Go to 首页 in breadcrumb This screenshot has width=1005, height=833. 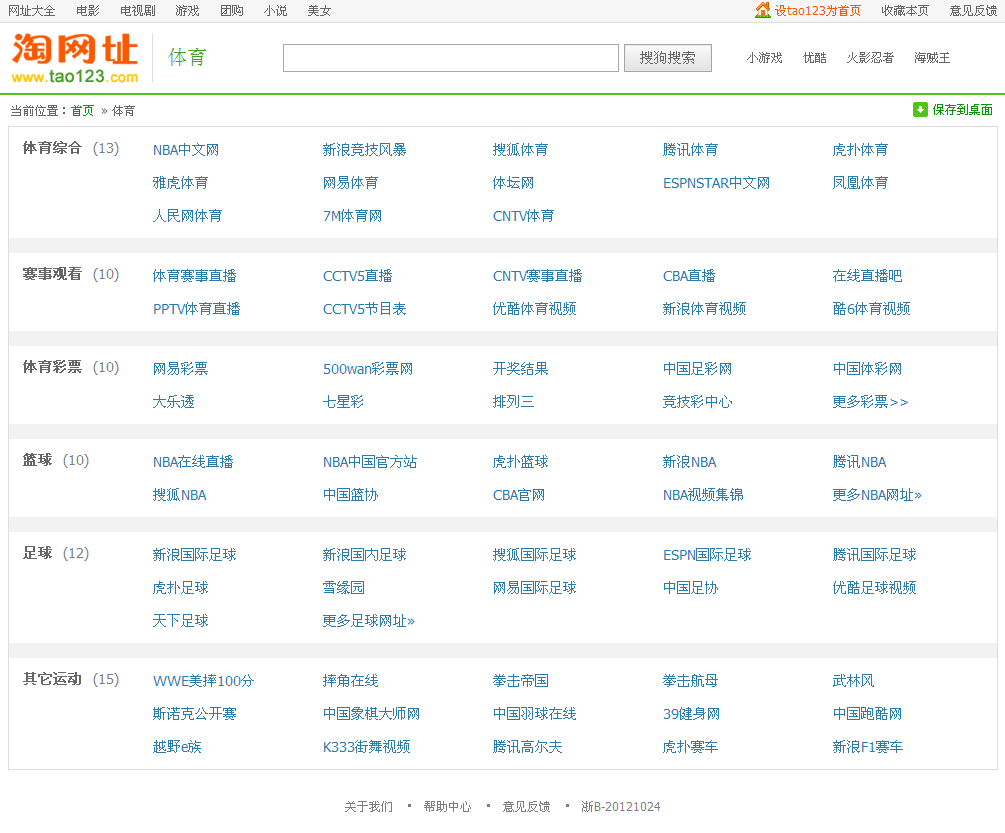coord(82,111)
